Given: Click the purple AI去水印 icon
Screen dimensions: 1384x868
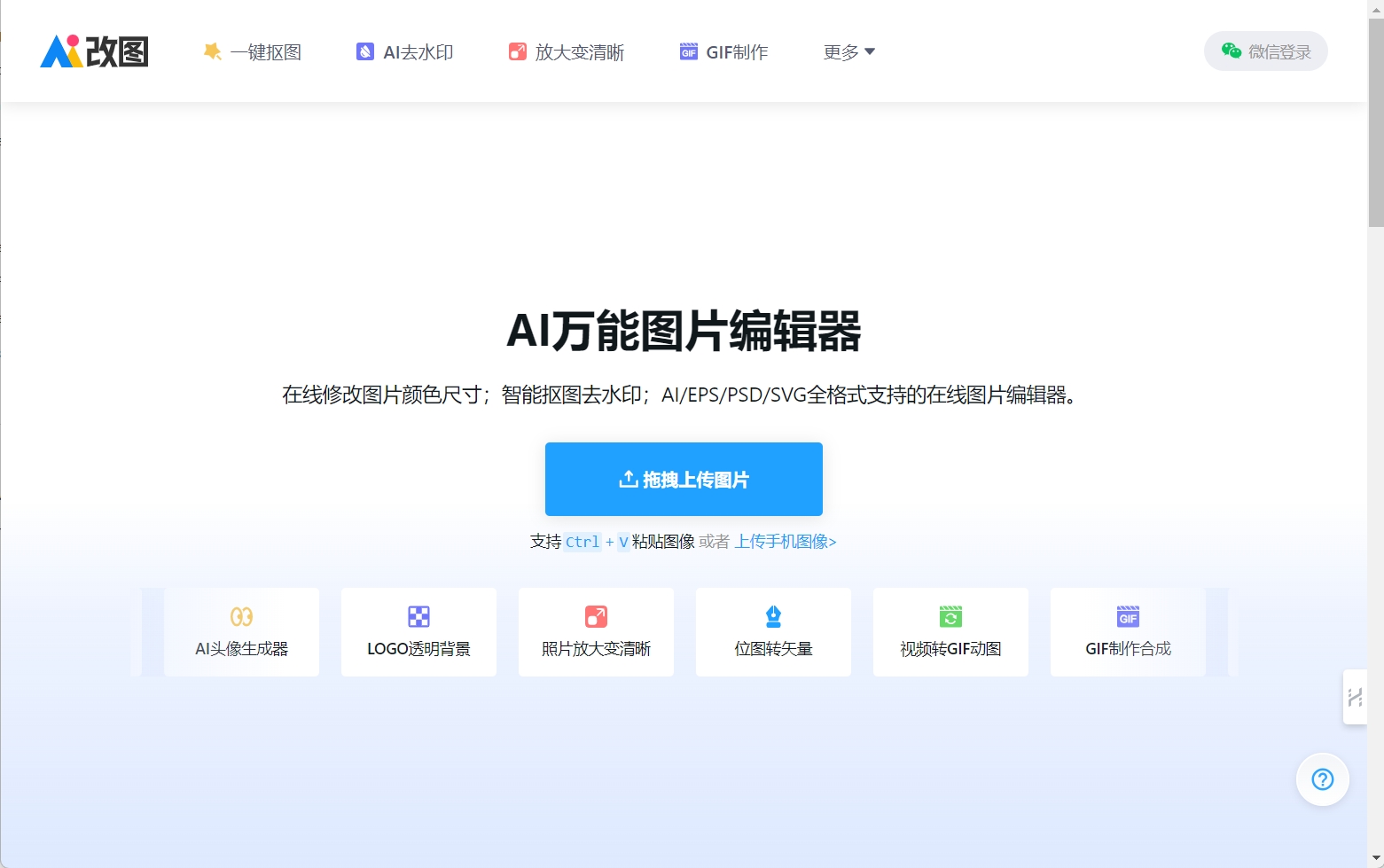Looking at the screenshot, I should pyautogui.click(x=365, y=51).
